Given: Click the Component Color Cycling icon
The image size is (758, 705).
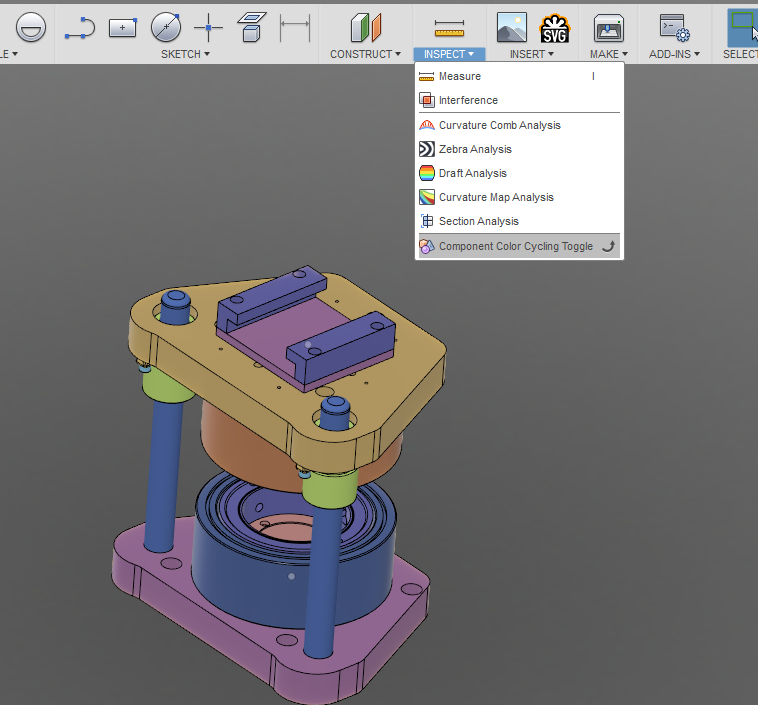Looking at the screenshot, I should click(x=426, y=246).
